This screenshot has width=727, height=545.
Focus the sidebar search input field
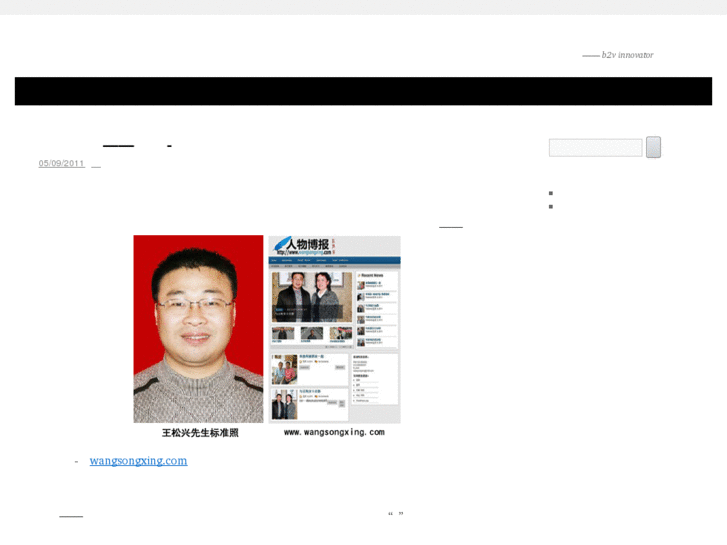(x=595, y=147)
